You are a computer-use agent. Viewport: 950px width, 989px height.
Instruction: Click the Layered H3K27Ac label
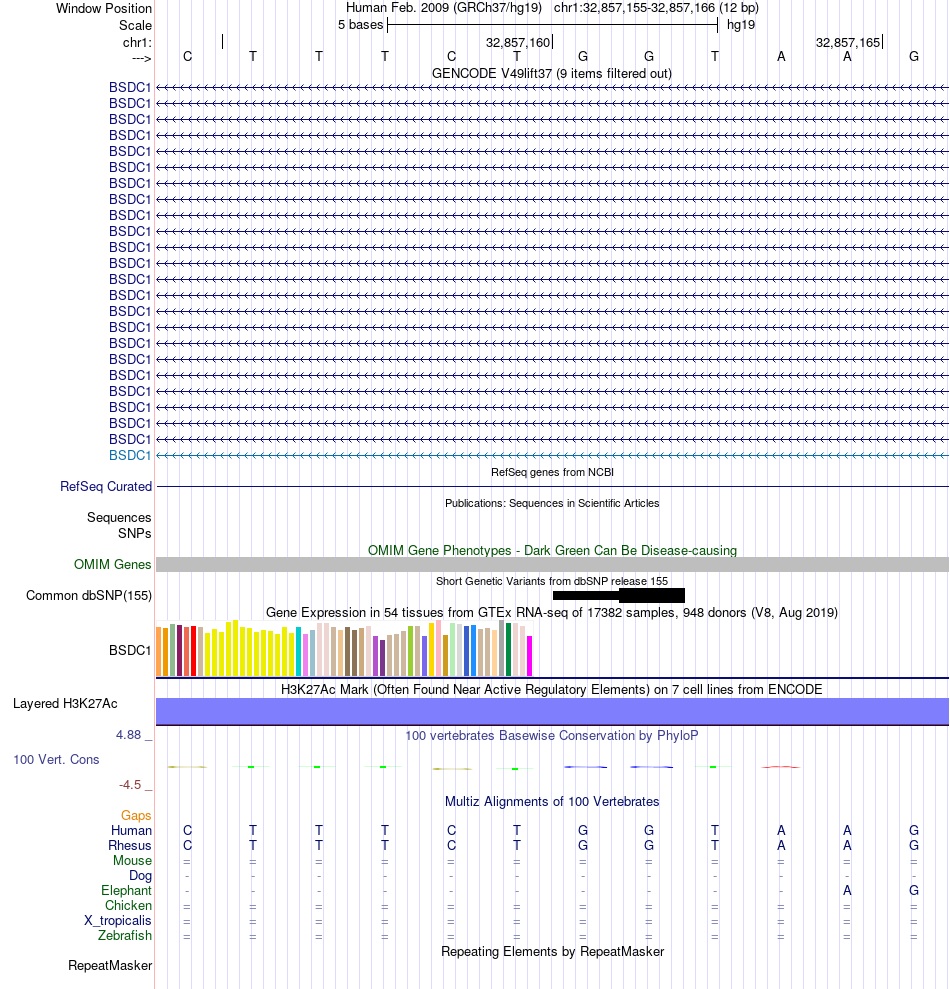click(x=65, y=703)
